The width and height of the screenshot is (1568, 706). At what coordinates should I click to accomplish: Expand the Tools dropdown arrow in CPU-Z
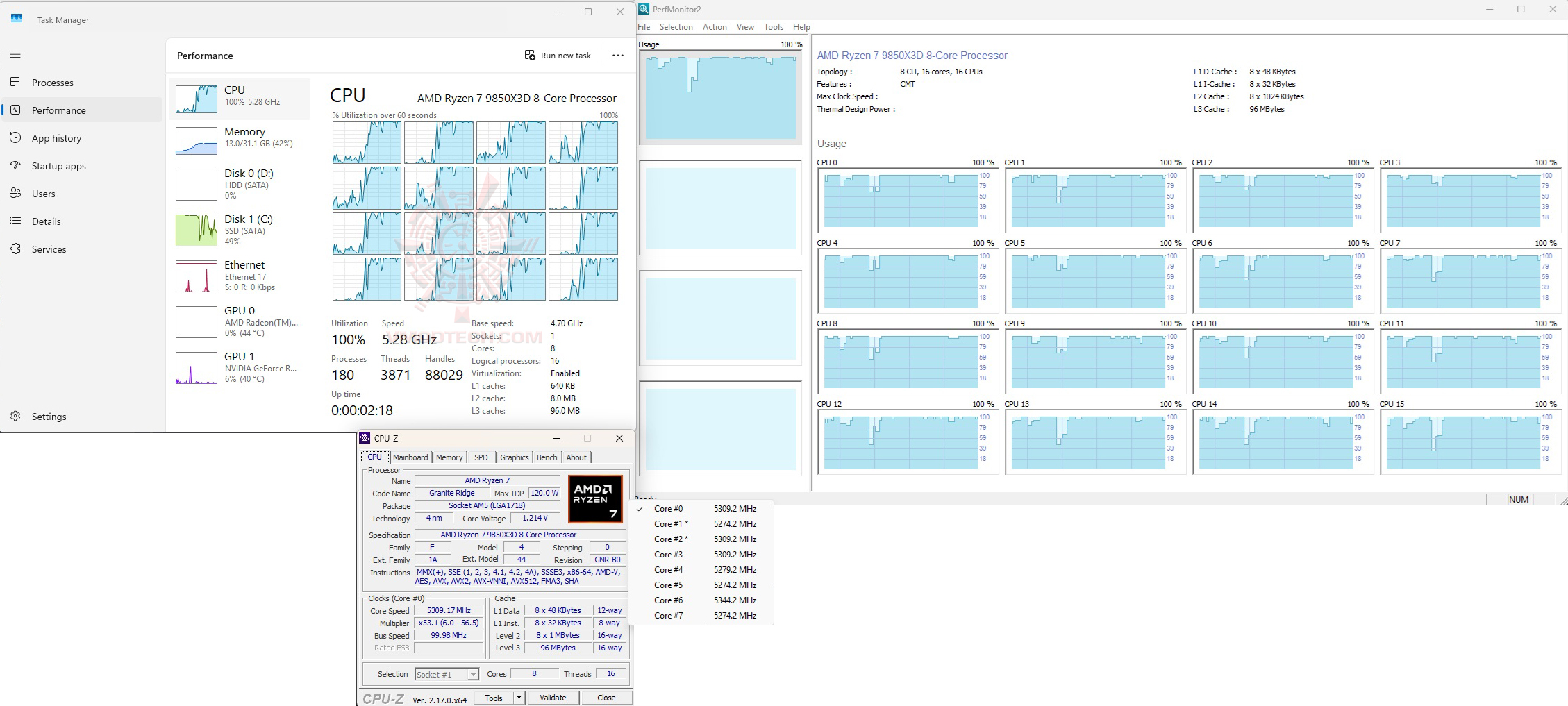(x=519, y=698)
